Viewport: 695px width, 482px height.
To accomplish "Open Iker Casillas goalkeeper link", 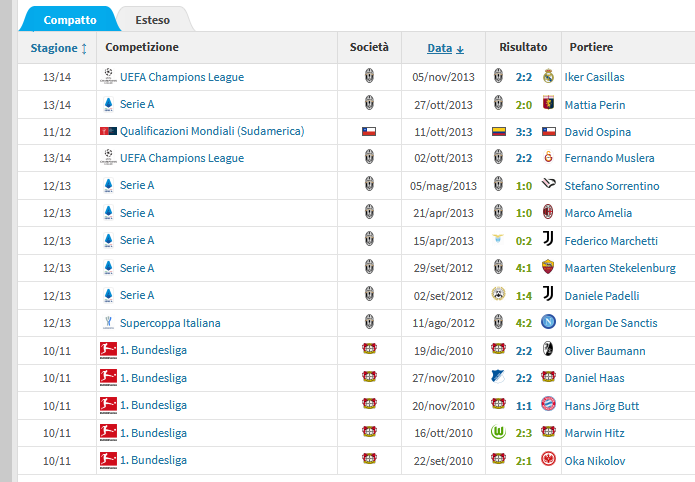I will (594, 77).
